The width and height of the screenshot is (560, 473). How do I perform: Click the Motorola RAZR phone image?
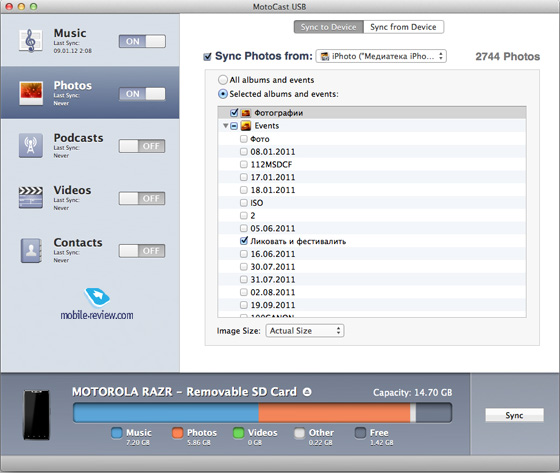(x=36, y=415)
